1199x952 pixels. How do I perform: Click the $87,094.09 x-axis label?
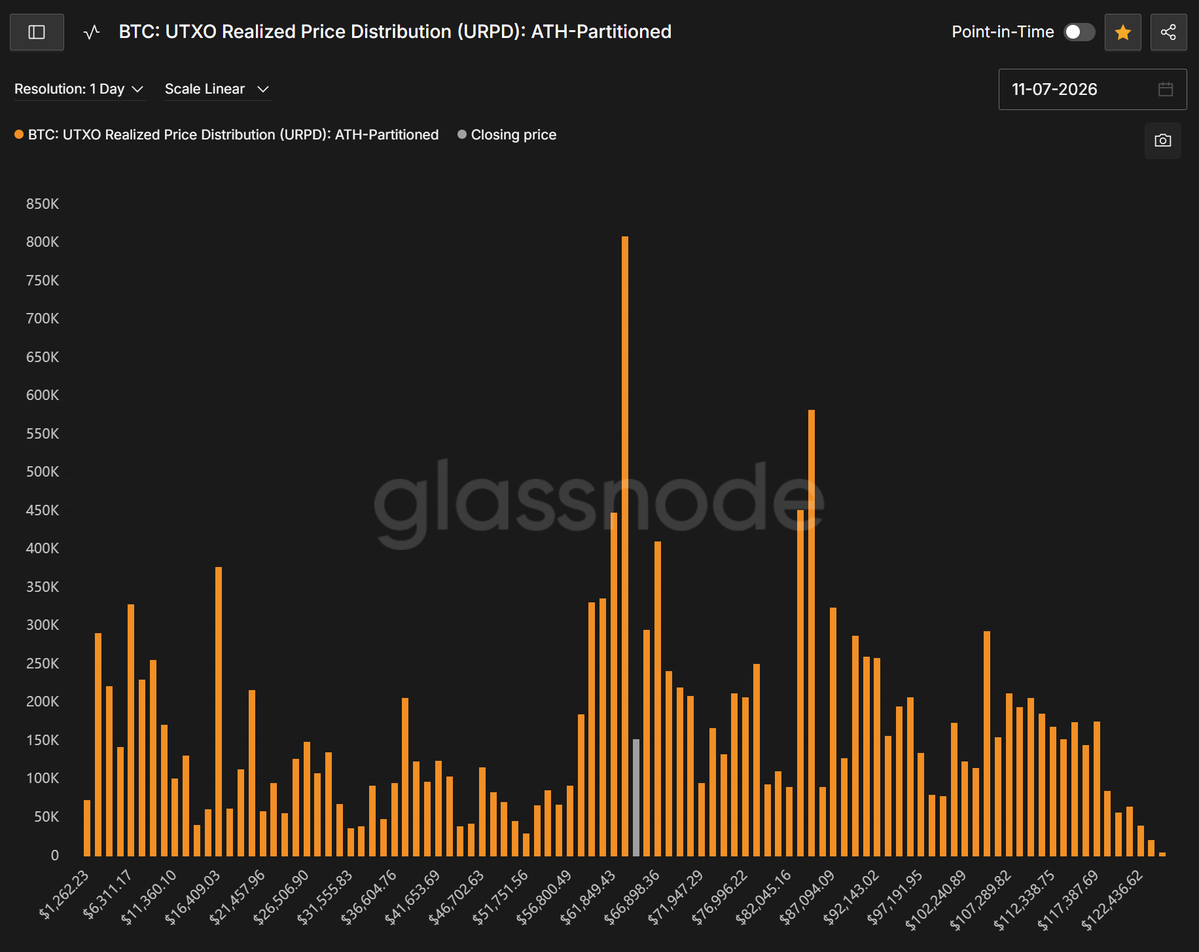tap(807, 897)
